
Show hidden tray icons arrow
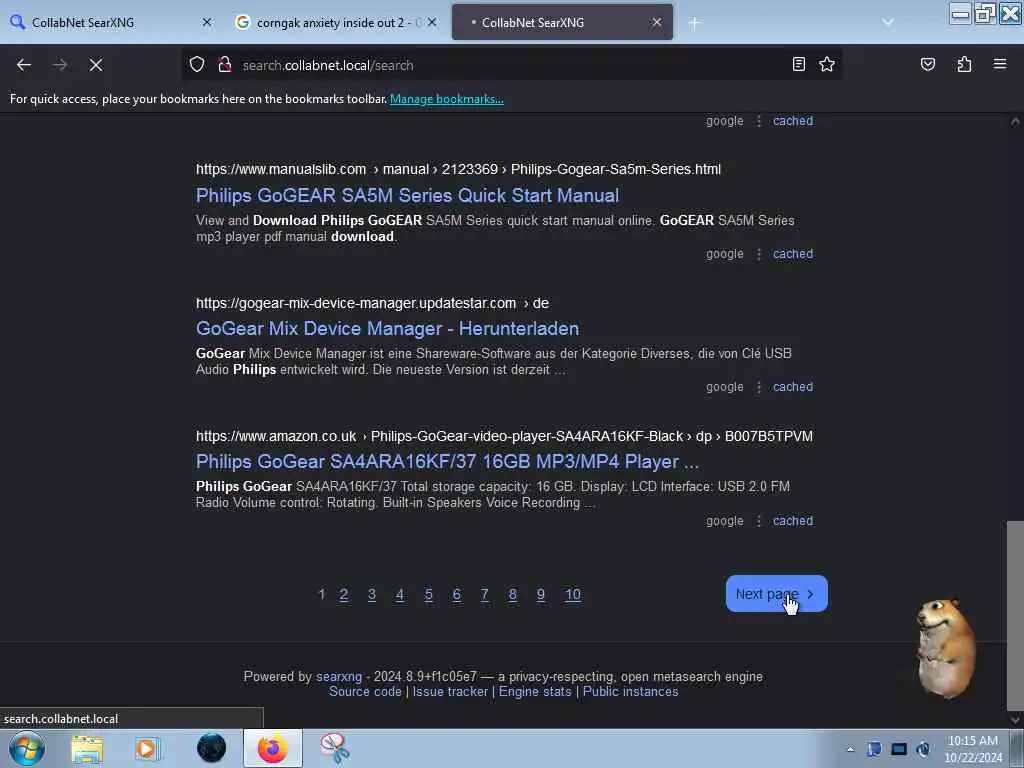pos(850,749)
